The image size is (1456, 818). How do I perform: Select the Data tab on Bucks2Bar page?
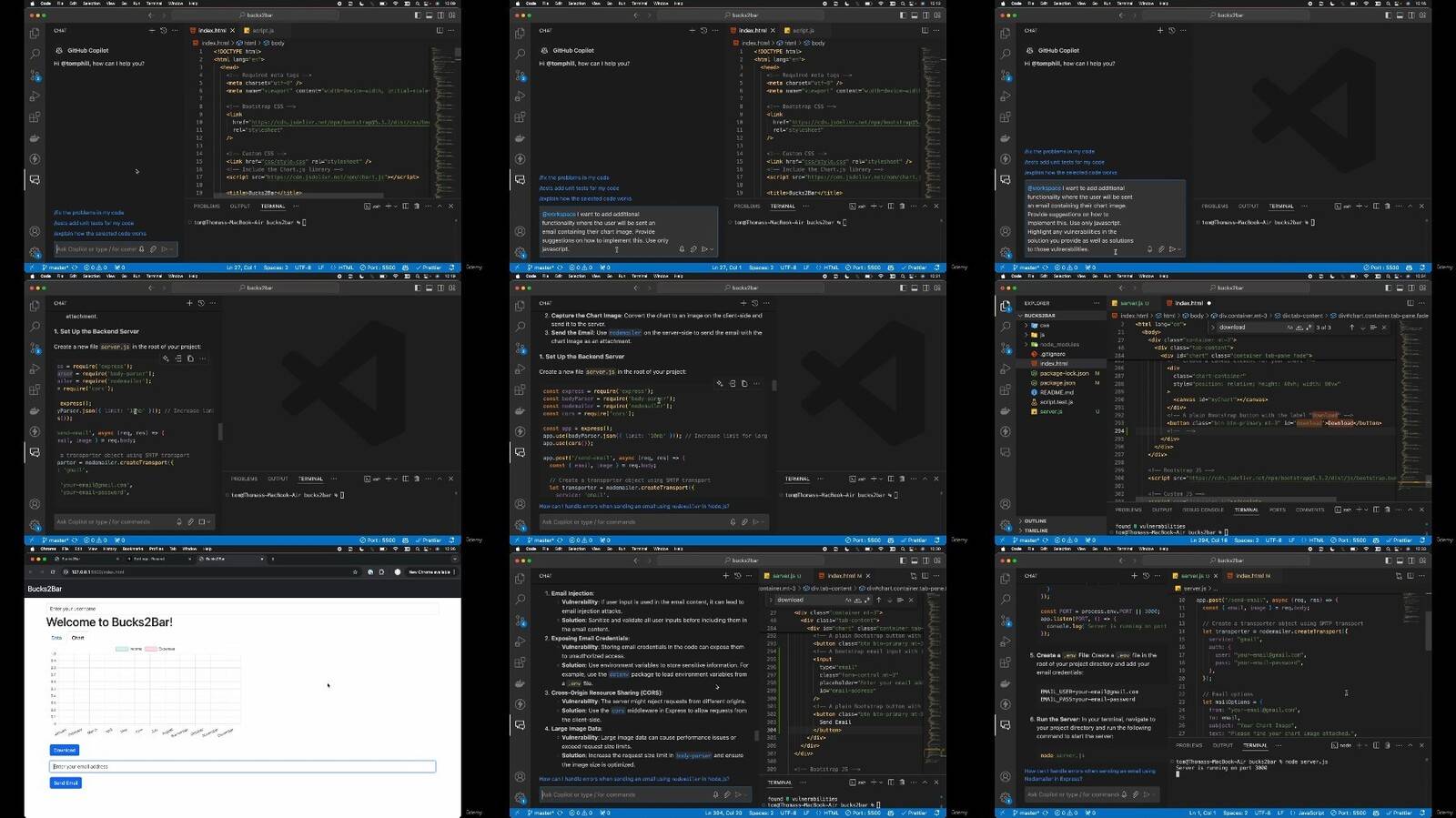56,638
